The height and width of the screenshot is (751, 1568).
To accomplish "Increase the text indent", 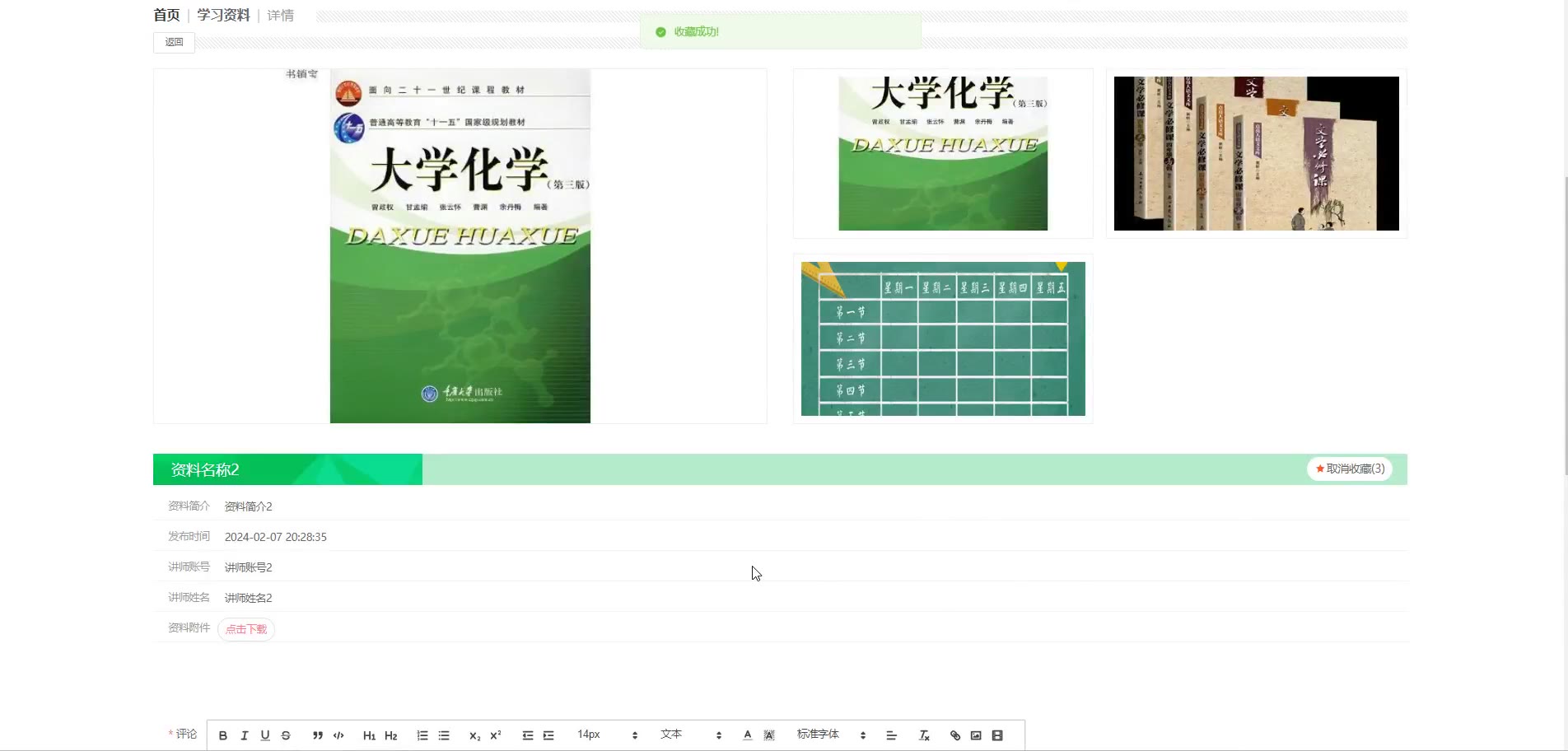I will (x=548, y=735).
